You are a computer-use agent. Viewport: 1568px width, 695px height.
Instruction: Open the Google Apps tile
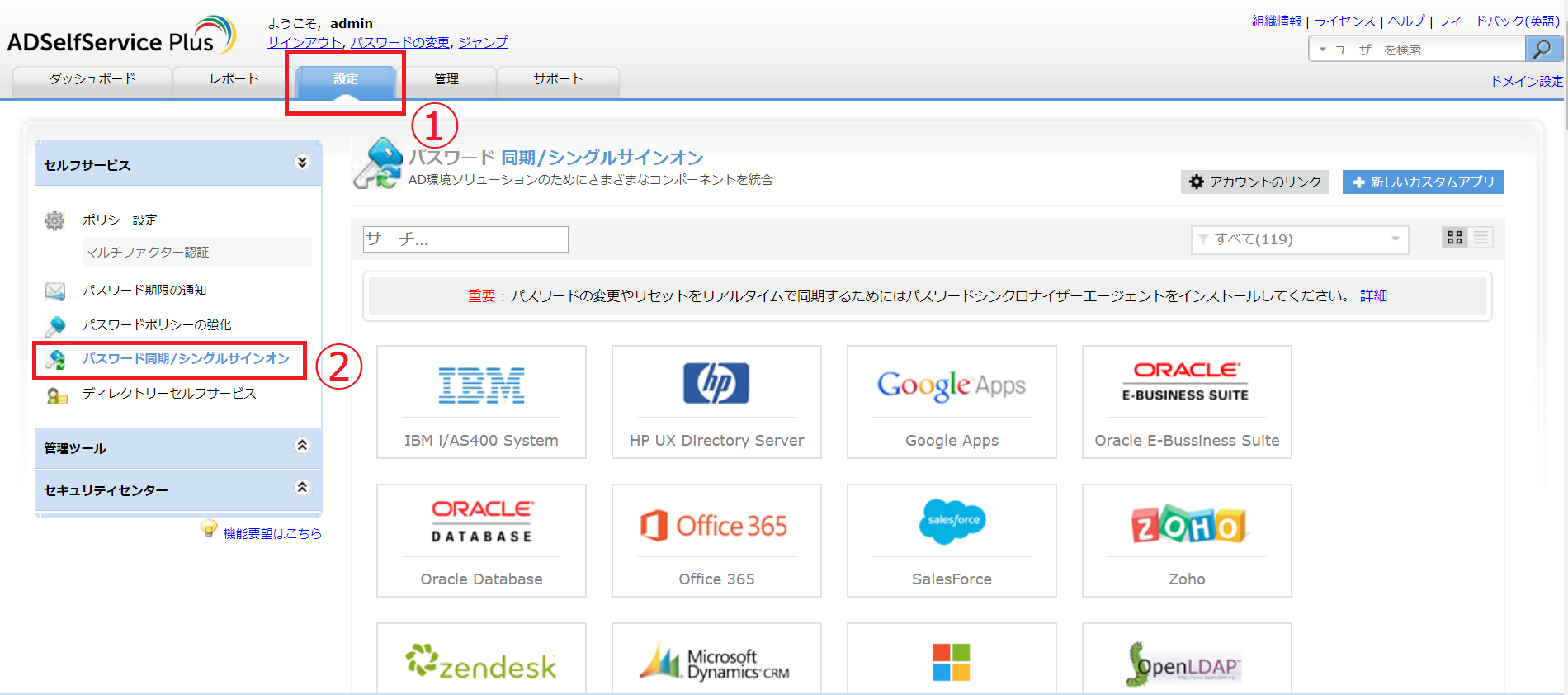point(952,402)
